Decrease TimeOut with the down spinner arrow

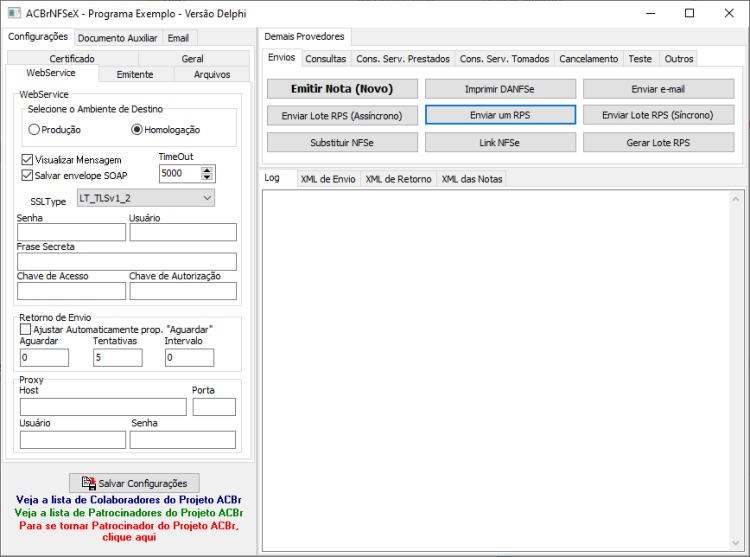pos(207,177)
